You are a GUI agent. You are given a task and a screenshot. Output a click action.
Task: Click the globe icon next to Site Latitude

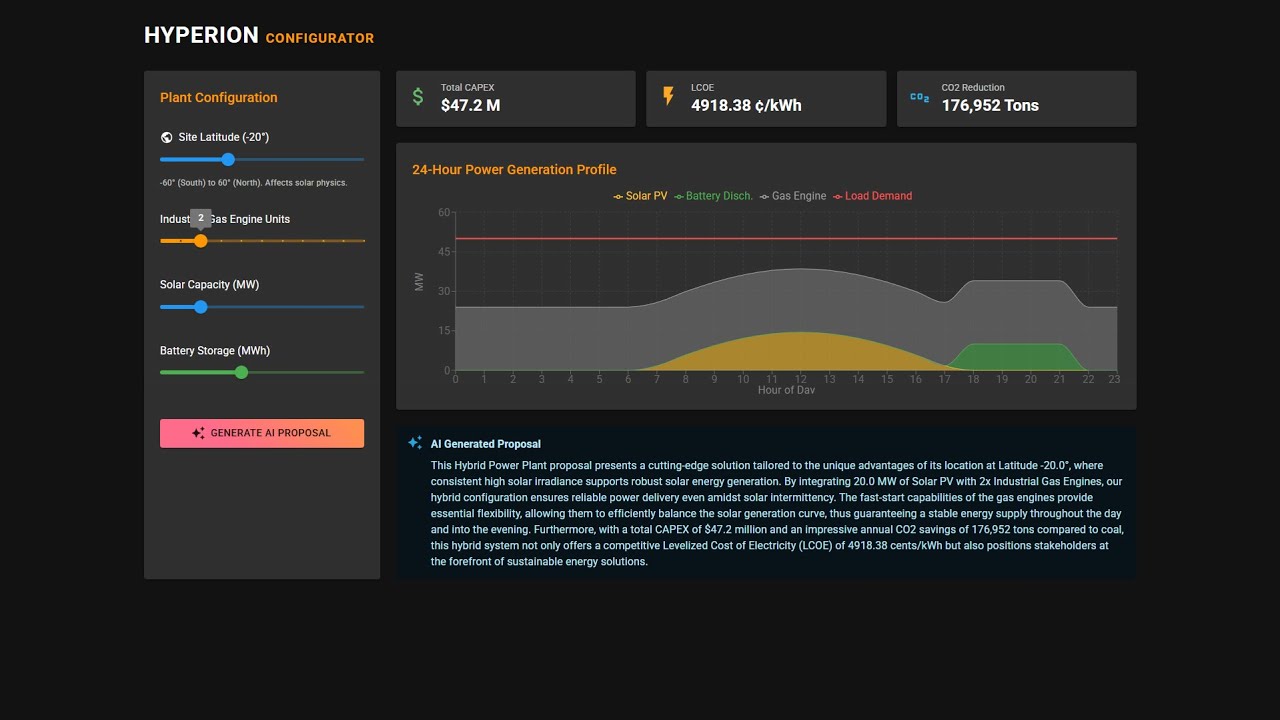tap(165, 136)
